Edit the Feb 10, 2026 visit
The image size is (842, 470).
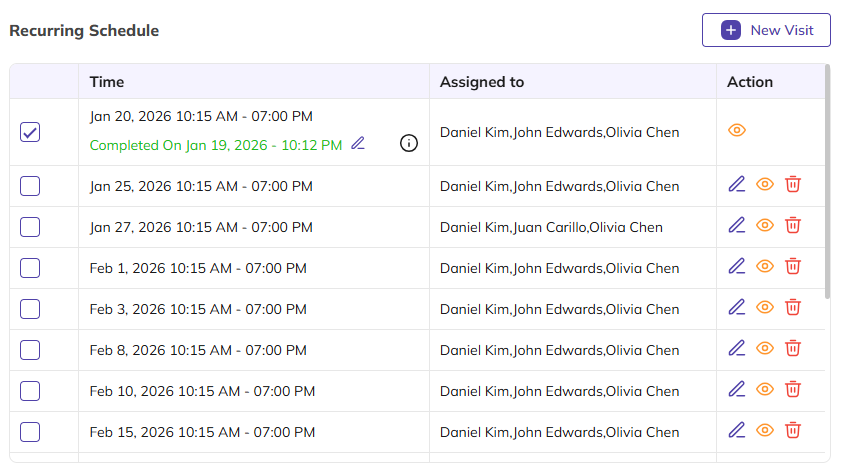[737, 389]
